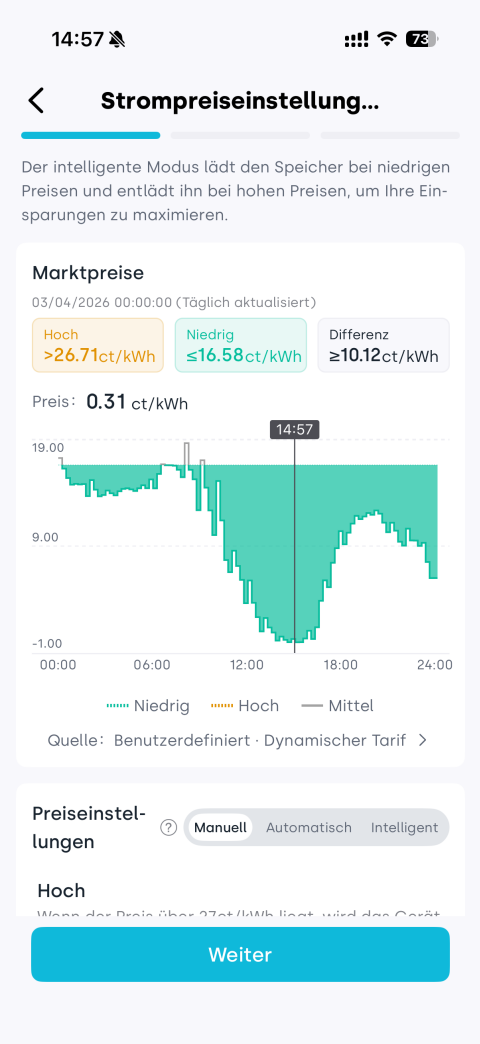Tap the green Niedrig legend marker
This screenshot has width=480, height=1044.
click(x=117, y=706)
